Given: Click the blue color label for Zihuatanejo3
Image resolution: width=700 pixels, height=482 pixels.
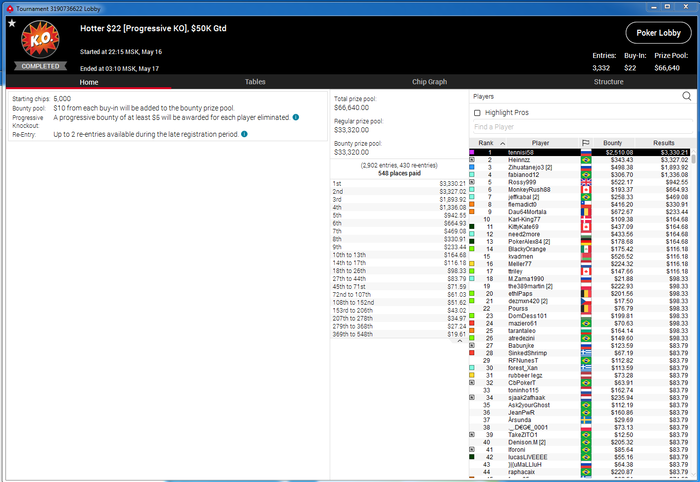Looking at the screenshot, I should [x=472, y=167].
